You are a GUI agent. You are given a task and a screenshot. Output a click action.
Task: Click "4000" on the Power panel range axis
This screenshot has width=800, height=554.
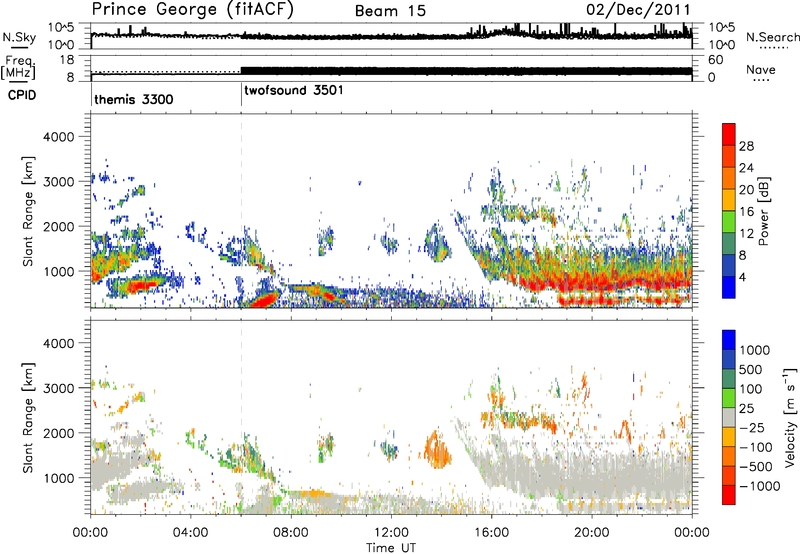pyautogui.click(x=59, y=137)
